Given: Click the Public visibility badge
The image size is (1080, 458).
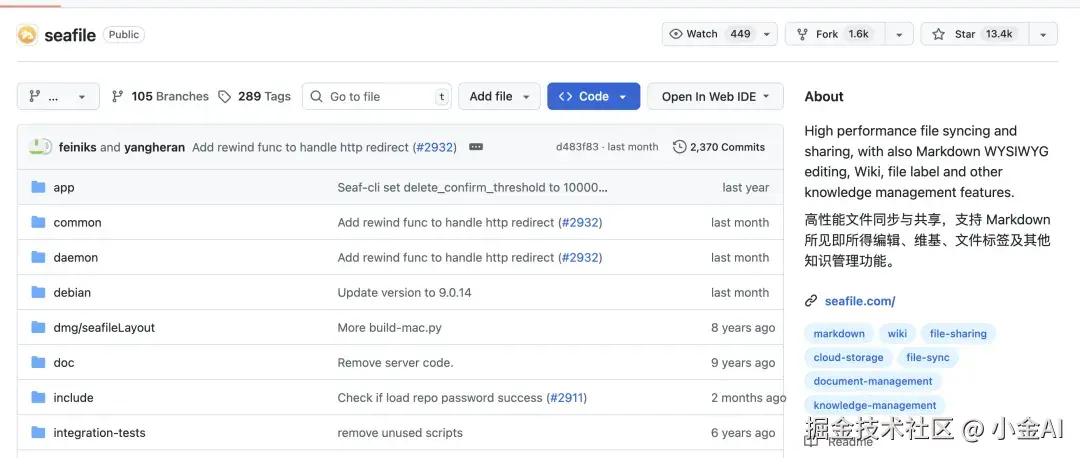Looking at the screenshot, I should 124,34.
